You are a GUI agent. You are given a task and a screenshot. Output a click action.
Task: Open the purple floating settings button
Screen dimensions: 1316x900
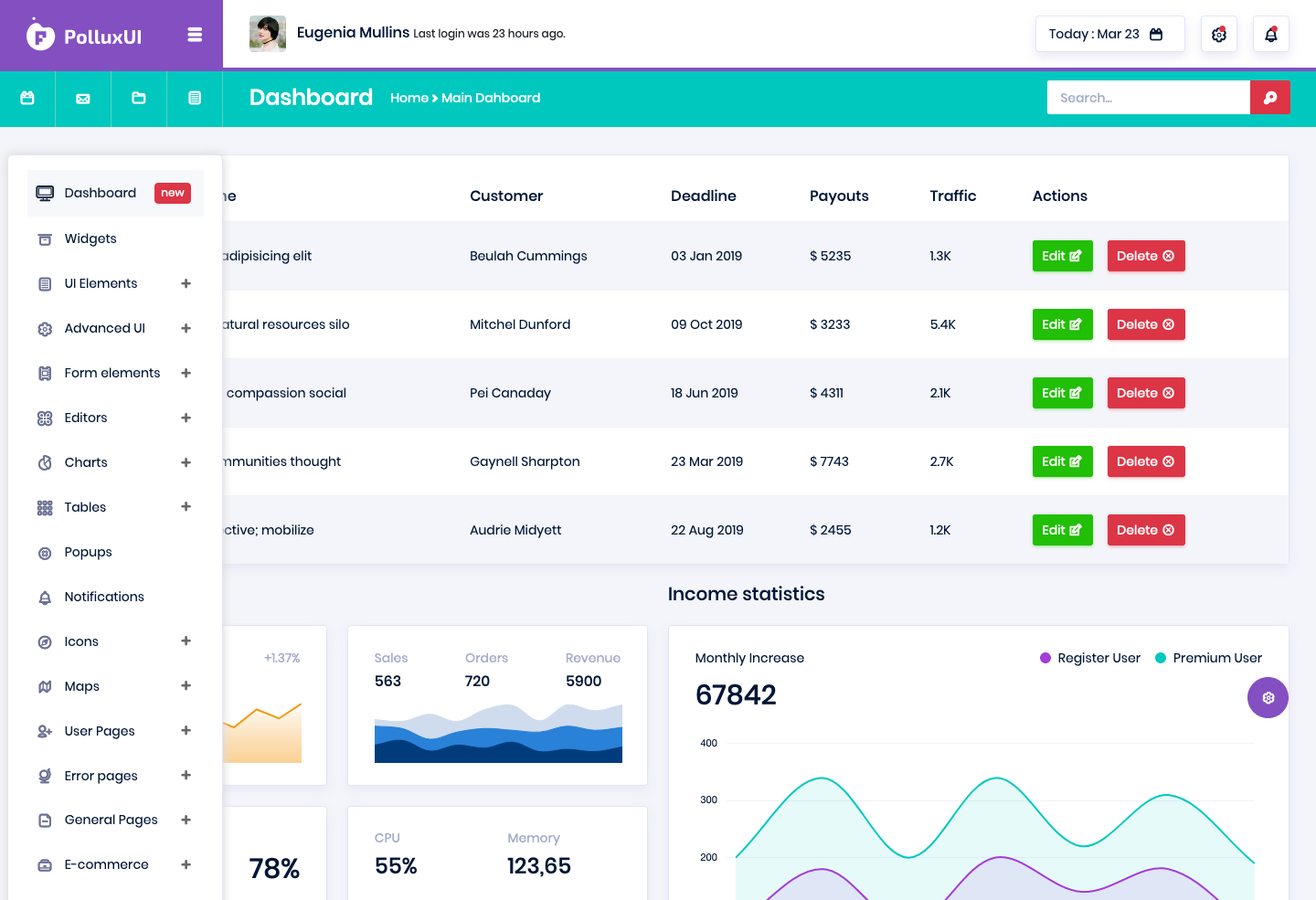1268,697
